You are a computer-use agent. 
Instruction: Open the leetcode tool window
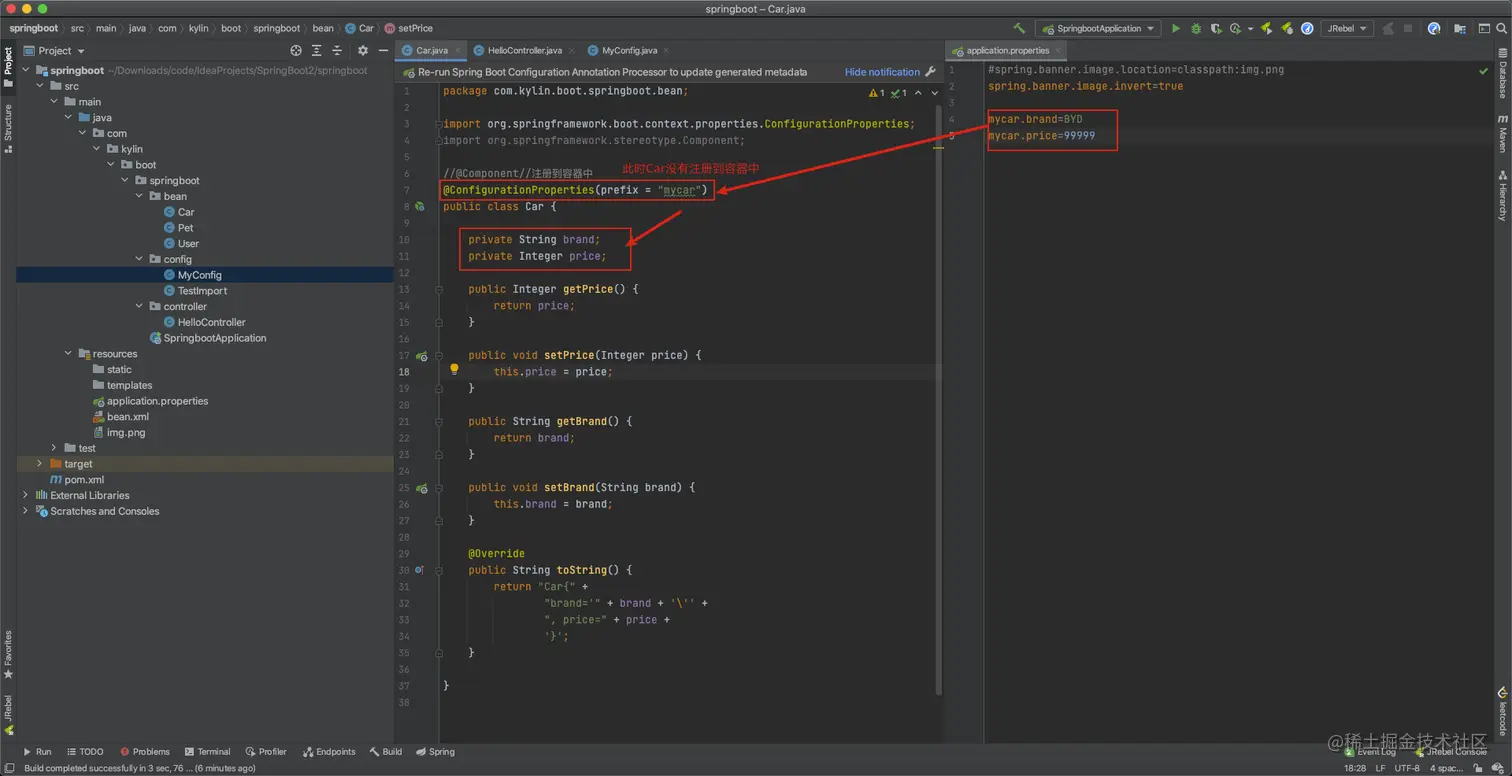point(1502,711)
